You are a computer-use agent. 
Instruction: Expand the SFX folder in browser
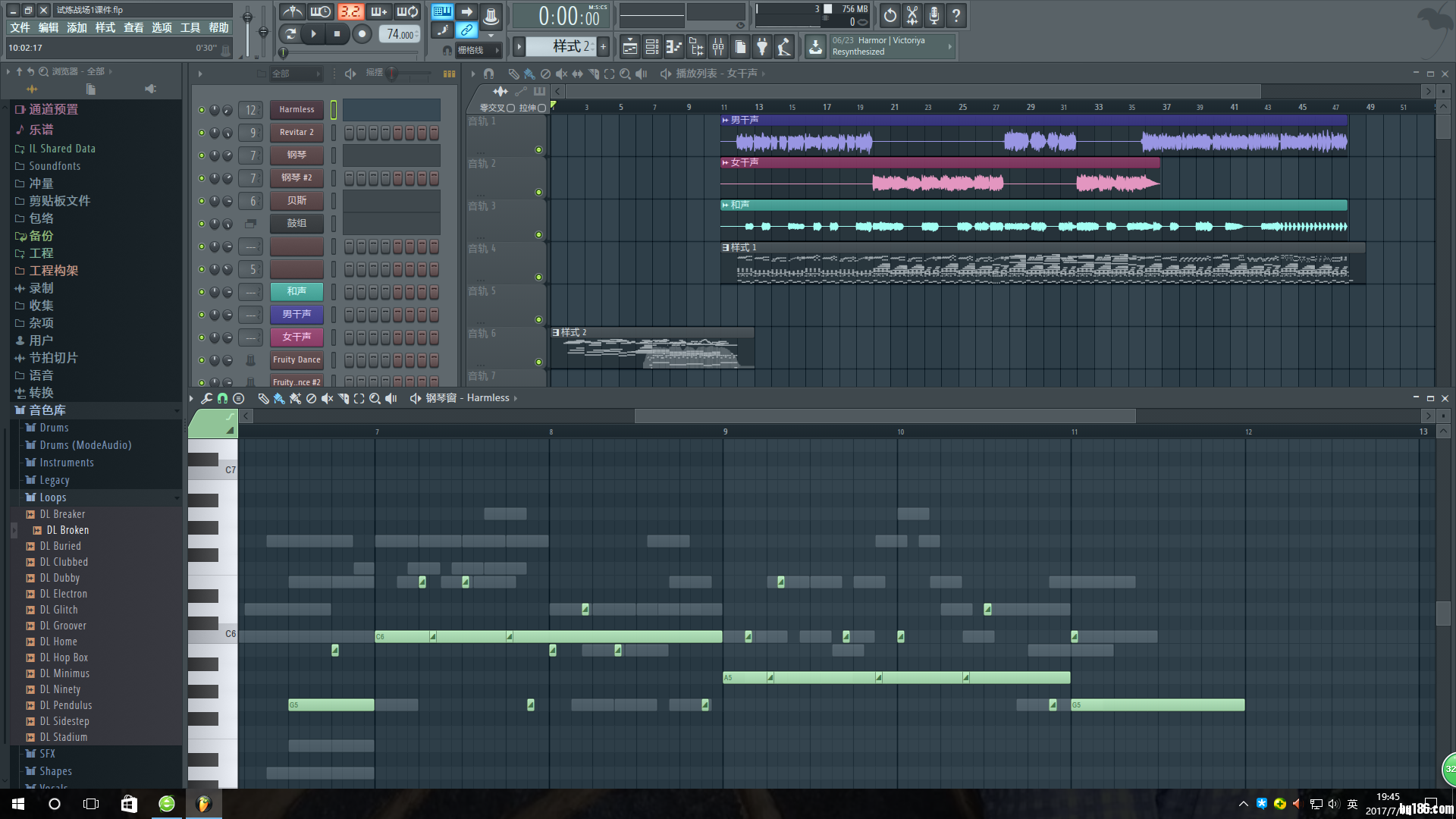point(47,754)
